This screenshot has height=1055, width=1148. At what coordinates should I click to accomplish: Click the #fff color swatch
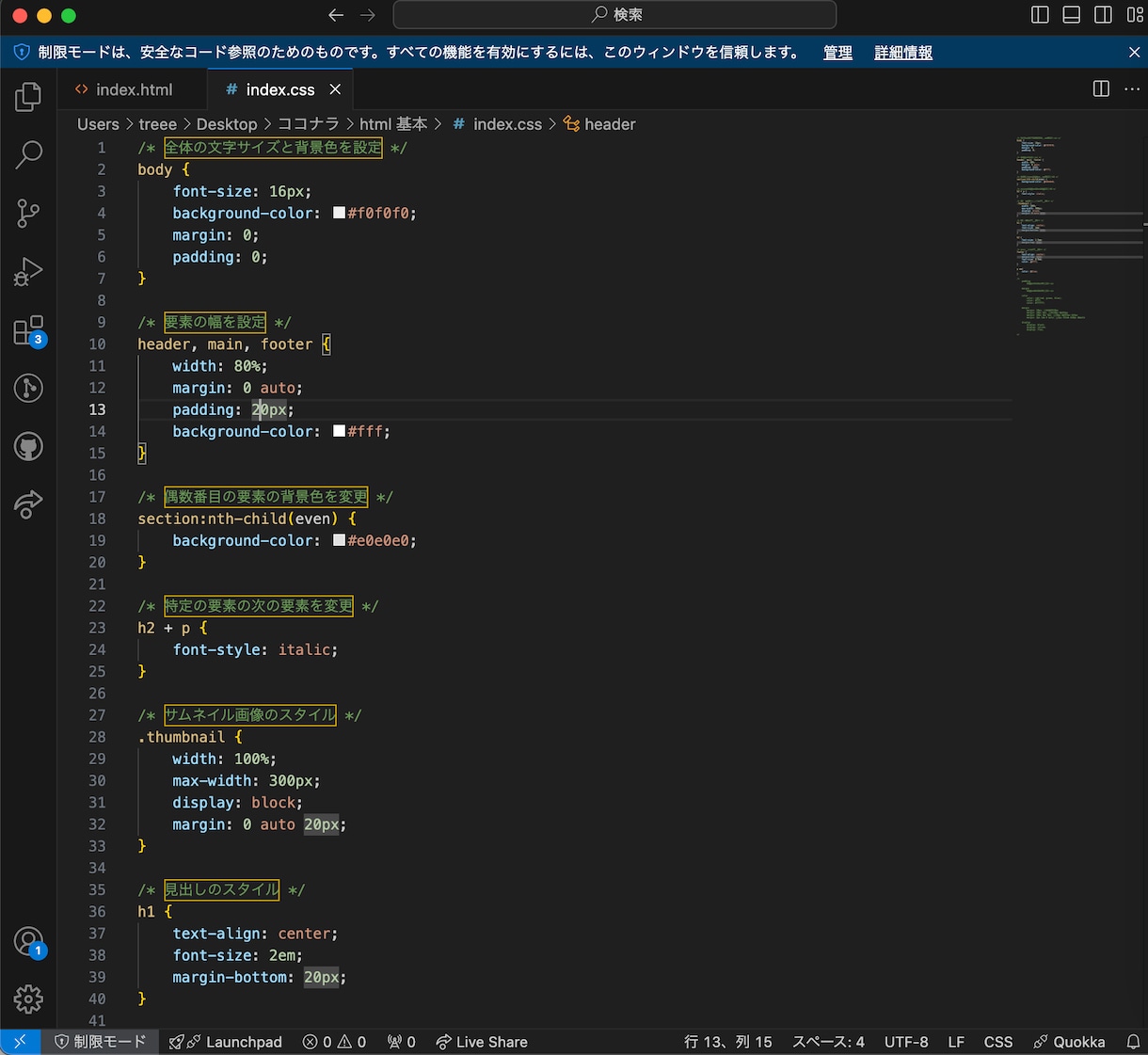click(x=339, y=431)
